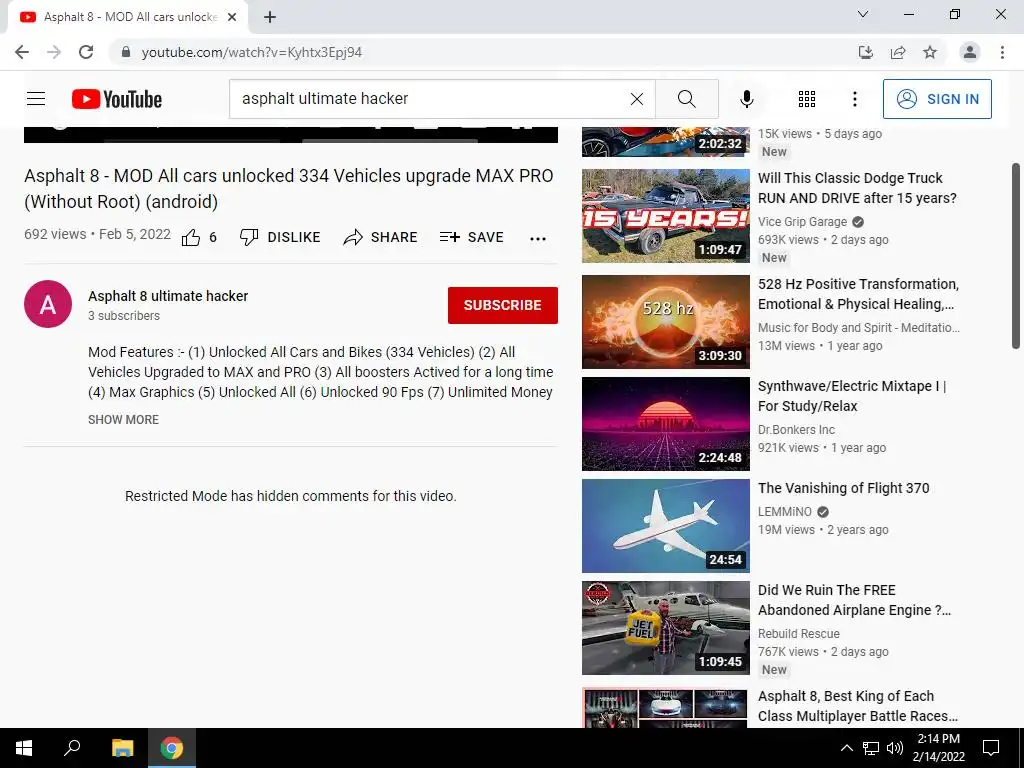
Task: Go to YouTube home via logo
Action: point(116,99)
